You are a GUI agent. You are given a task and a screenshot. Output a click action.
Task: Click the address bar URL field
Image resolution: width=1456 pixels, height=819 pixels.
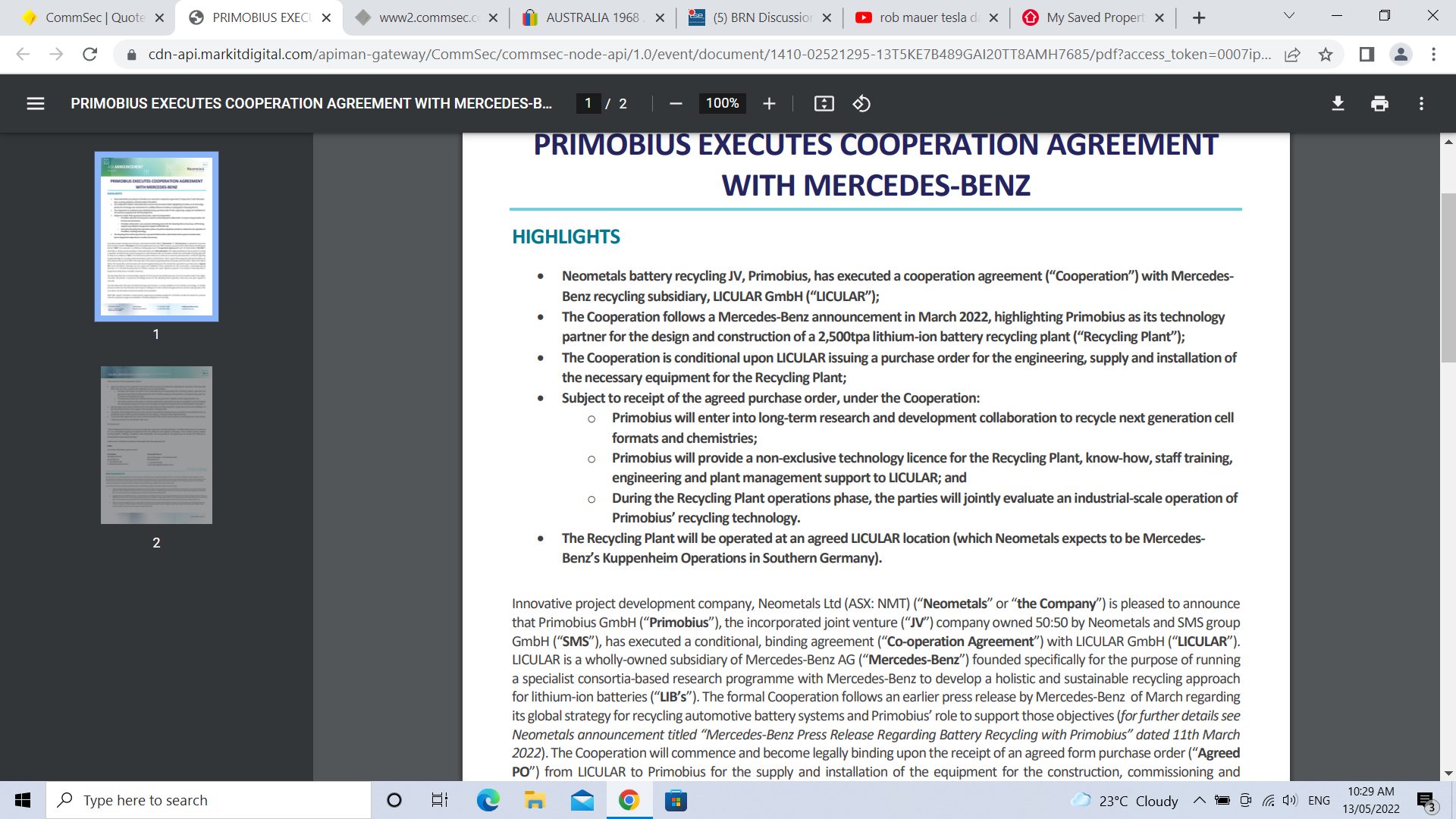tap(709, 55)
